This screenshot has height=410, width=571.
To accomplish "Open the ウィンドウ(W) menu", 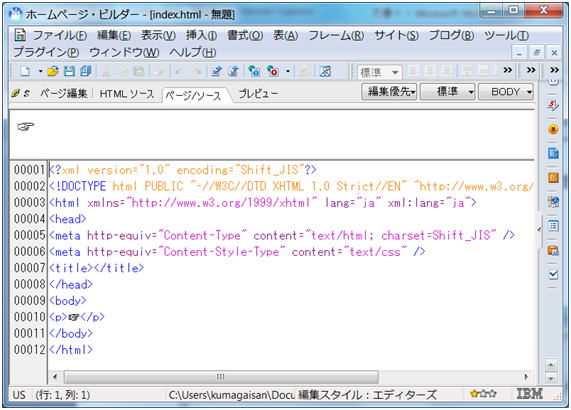I will (124, 52).
